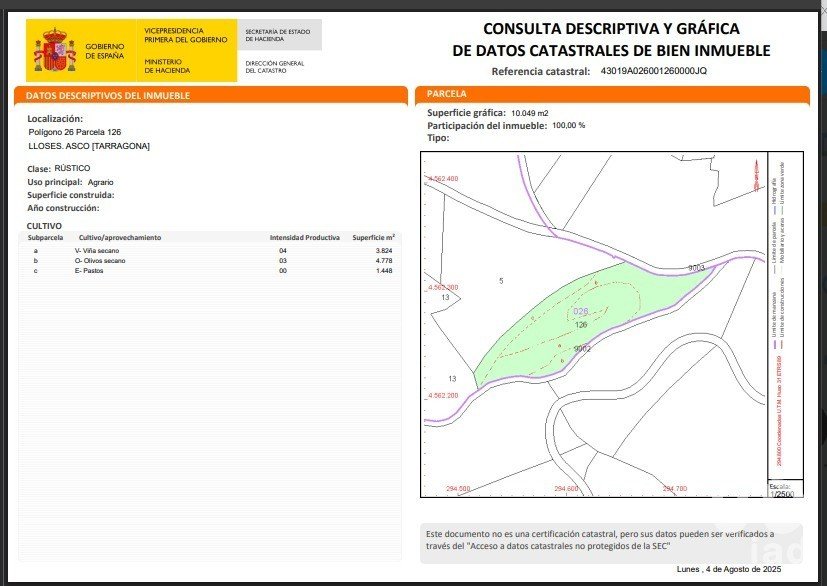This screenshot has width=827, height=586.
Task: Click the Dirección General del Catastro label
Action: click(x=274, y=66)
